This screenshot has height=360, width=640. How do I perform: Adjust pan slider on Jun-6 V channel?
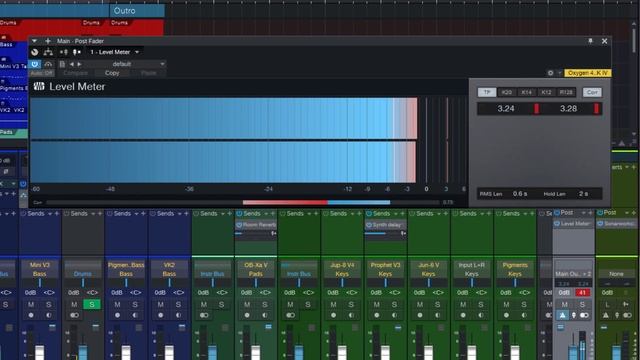(429, 282)
